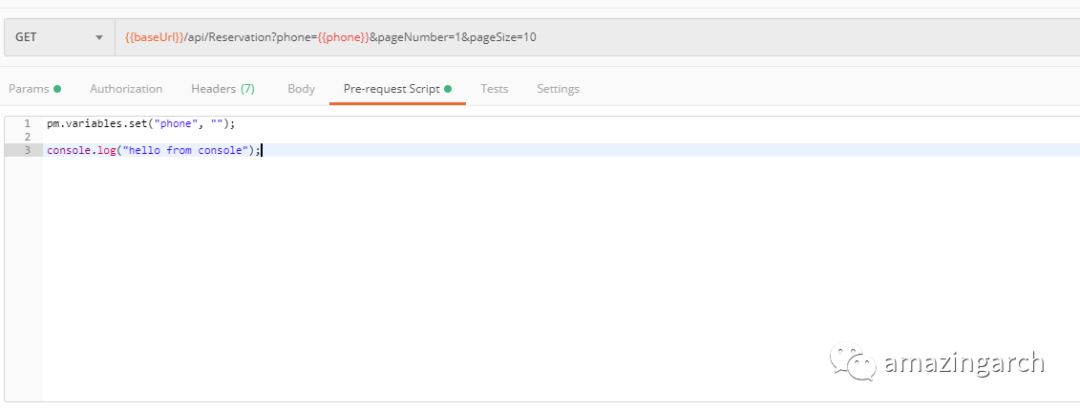Open the Body tab
The width and height of the screenshot is (1080, 412).
click(x=301, y=89)
